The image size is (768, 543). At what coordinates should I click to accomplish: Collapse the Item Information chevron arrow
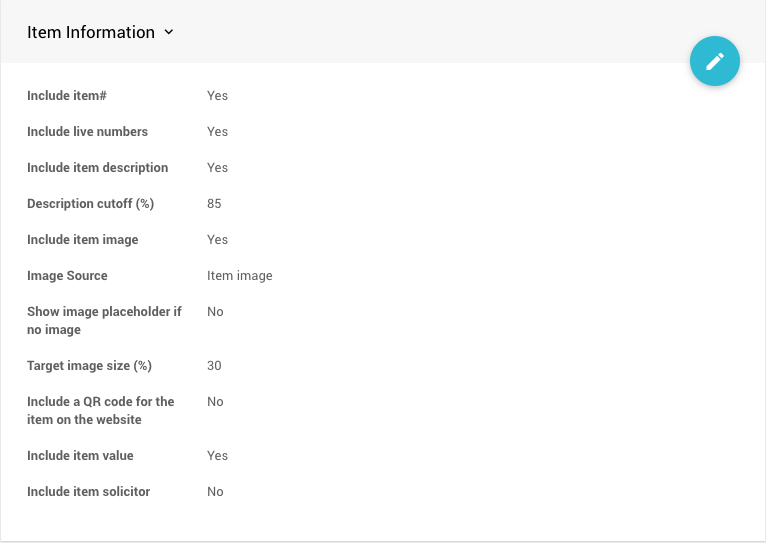[x=169, y=32]
